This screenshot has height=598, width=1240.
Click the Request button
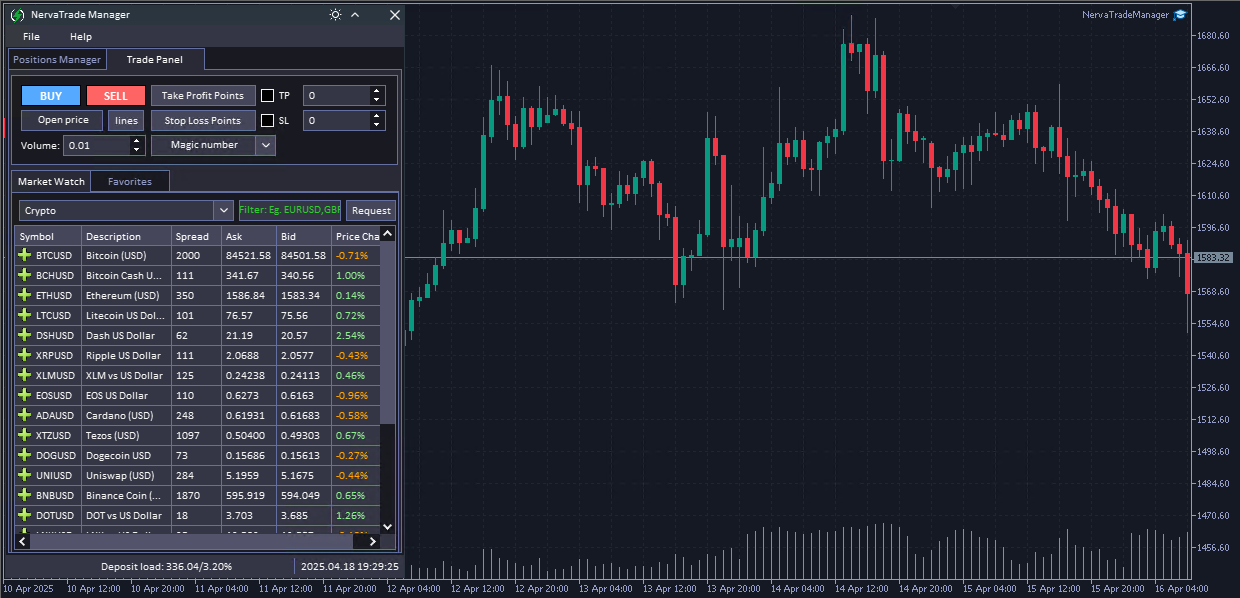point(370,210)
